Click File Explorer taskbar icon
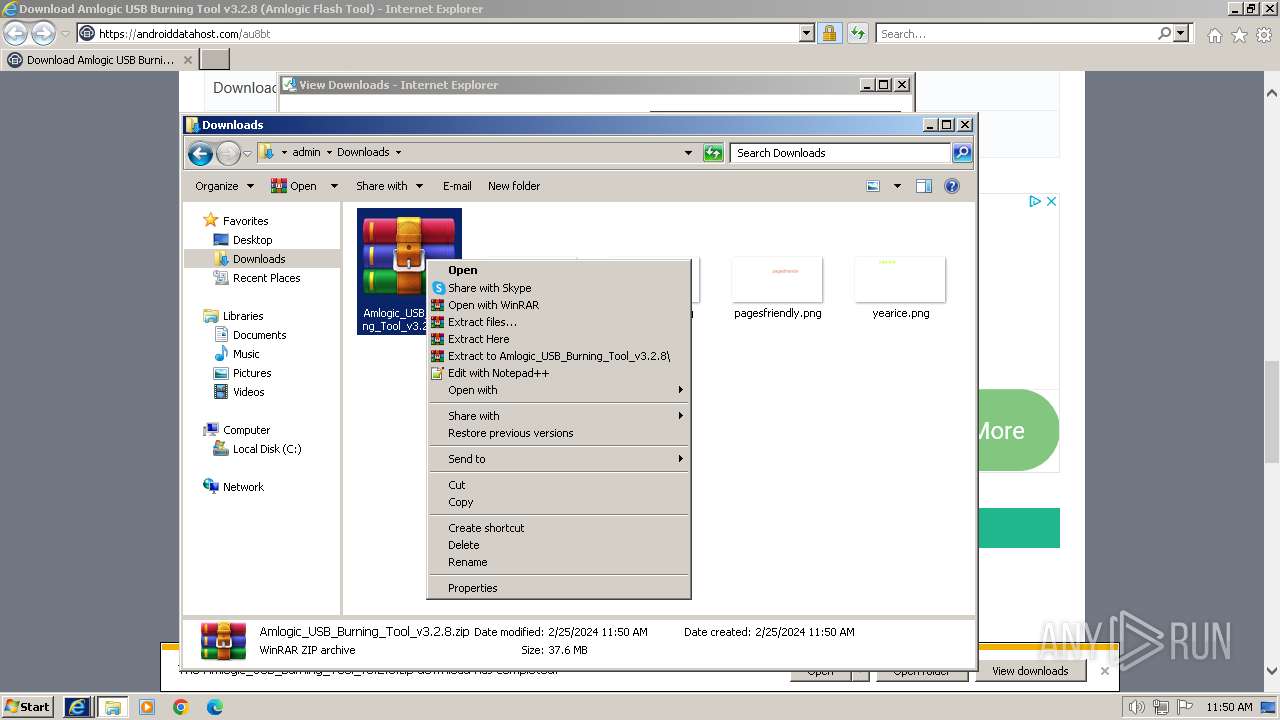Image resolution: width=1280 pixels, height=720 pixels. click(113, 707)
